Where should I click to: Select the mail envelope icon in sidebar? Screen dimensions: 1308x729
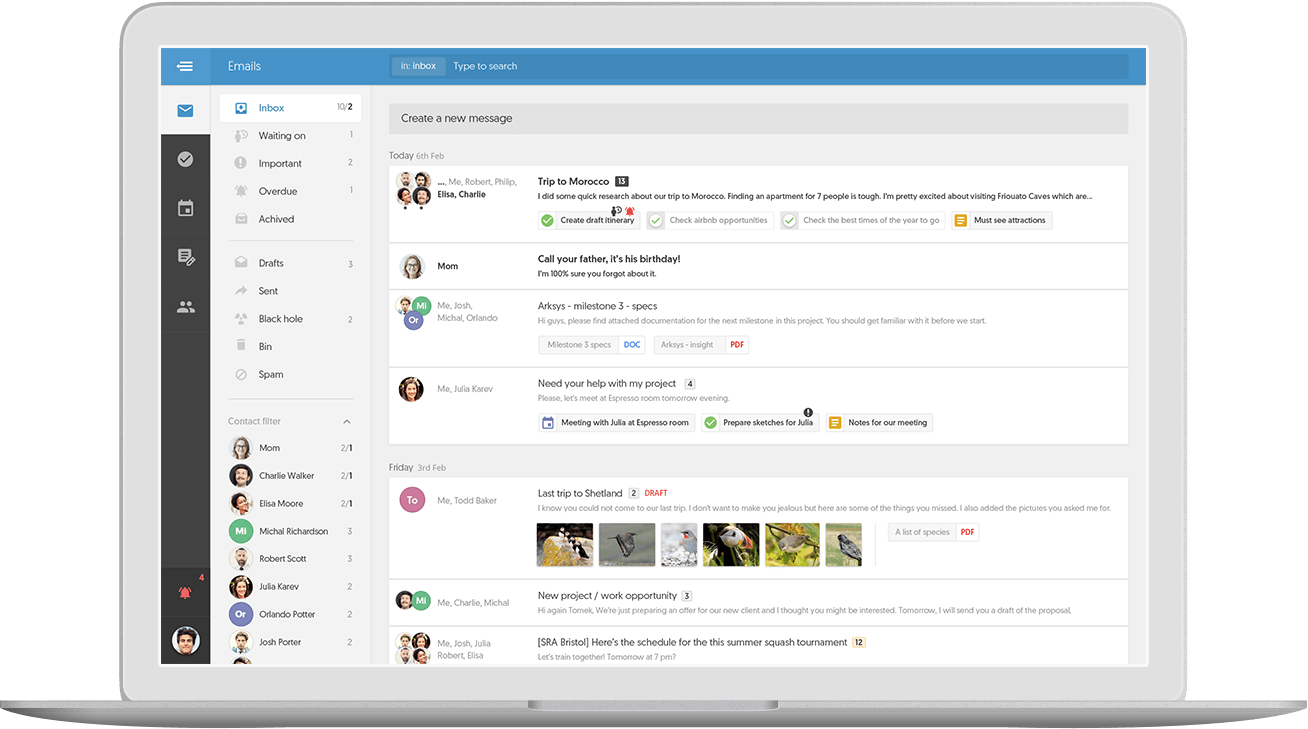185,111
